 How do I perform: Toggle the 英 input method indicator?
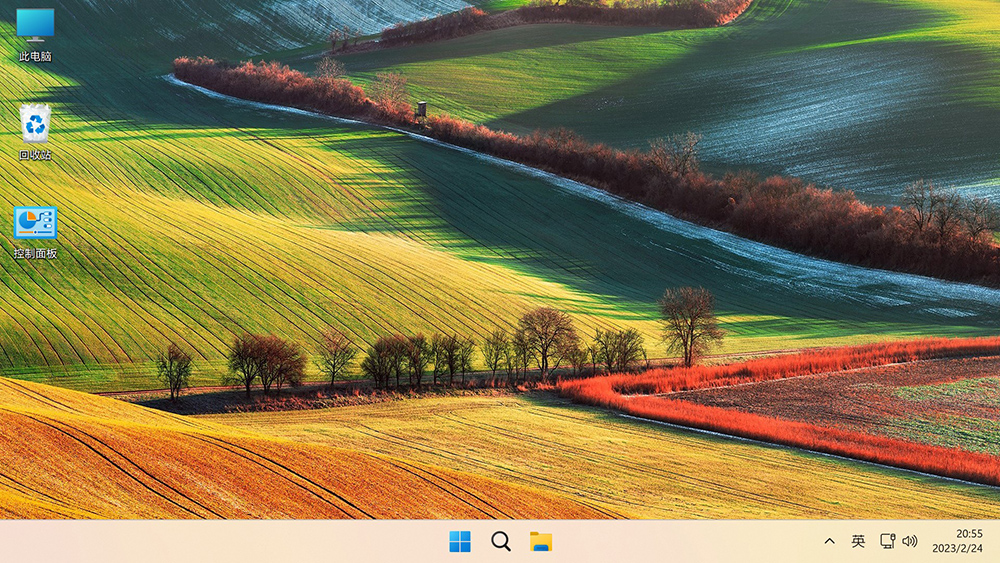point(858,541)
